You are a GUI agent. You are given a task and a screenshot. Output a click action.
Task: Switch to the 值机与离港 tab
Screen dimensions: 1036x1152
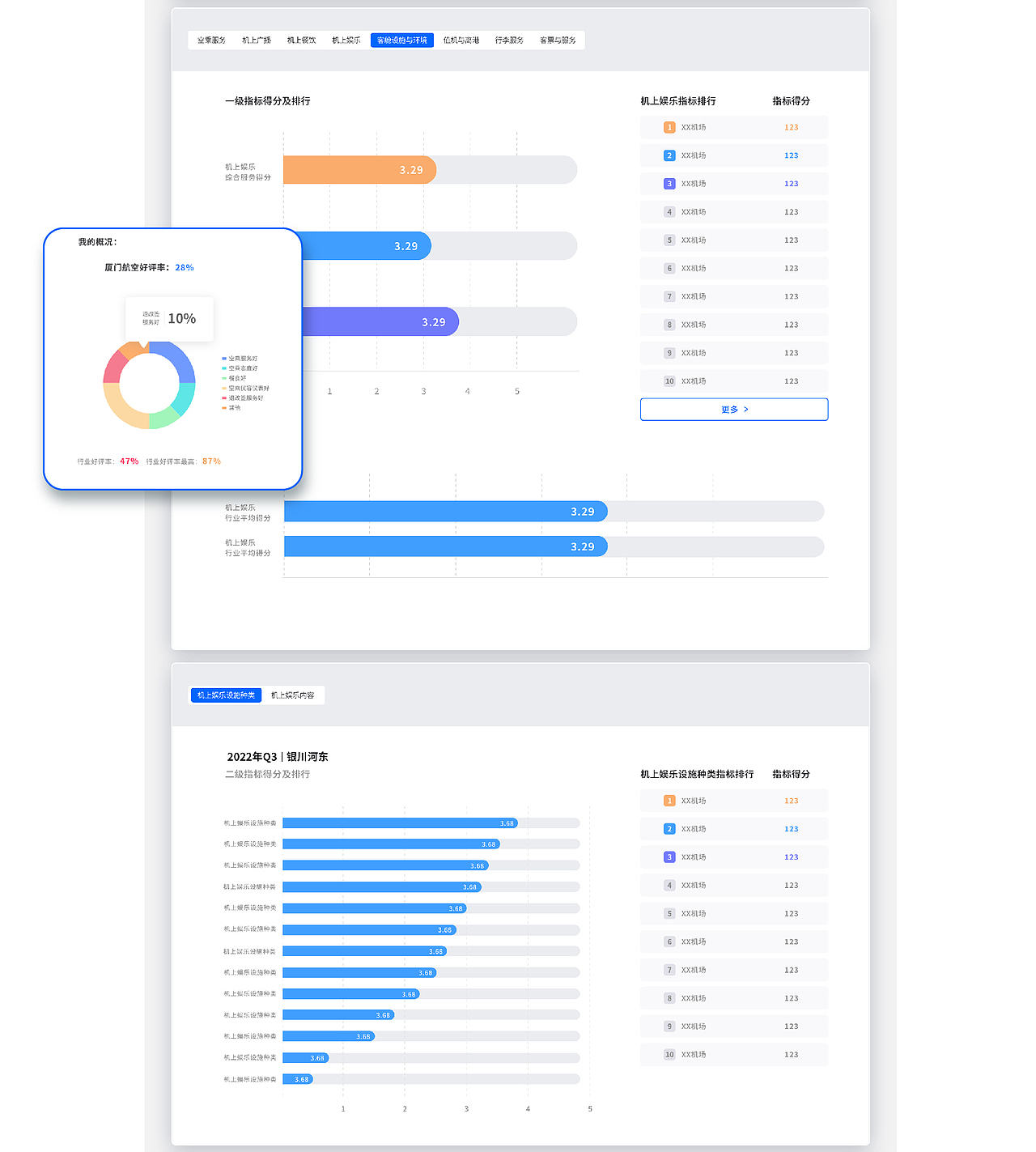461,40
